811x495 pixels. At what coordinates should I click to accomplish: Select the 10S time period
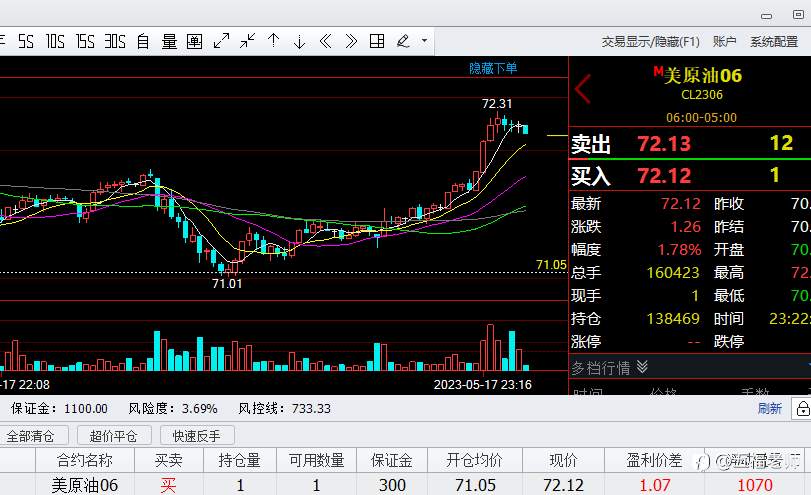(55, 41)
